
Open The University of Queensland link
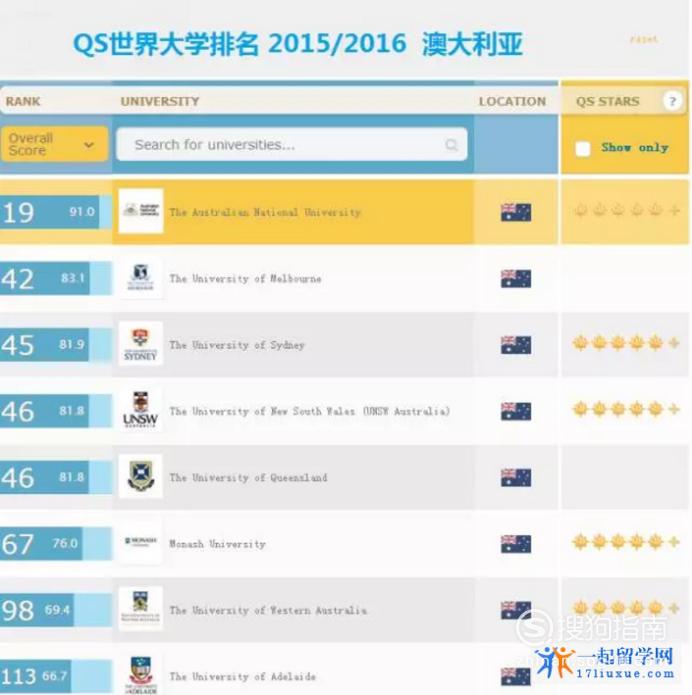(248, 478)
